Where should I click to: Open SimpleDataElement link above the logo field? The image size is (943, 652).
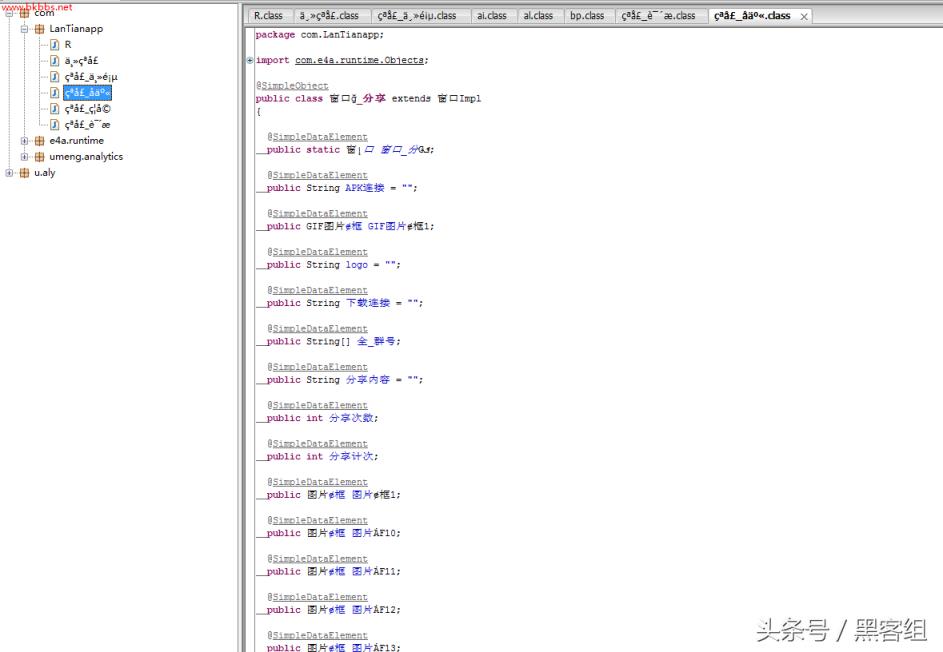click(x=320, y=252)
